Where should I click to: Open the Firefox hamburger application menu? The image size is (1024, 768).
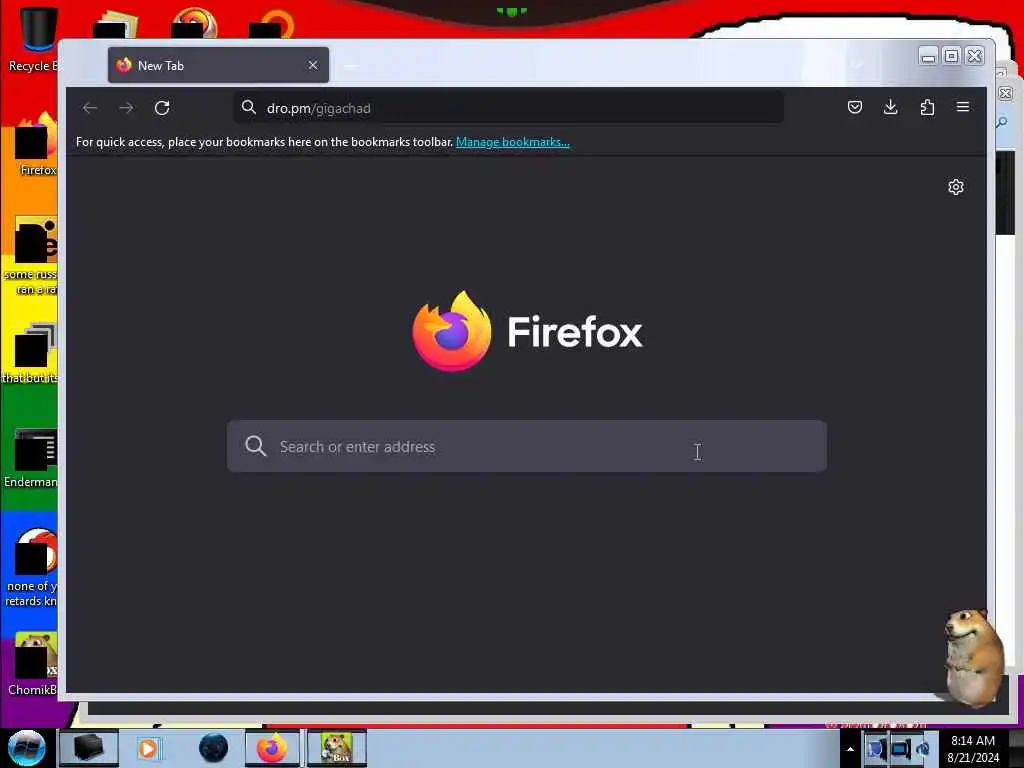point(963,107)
